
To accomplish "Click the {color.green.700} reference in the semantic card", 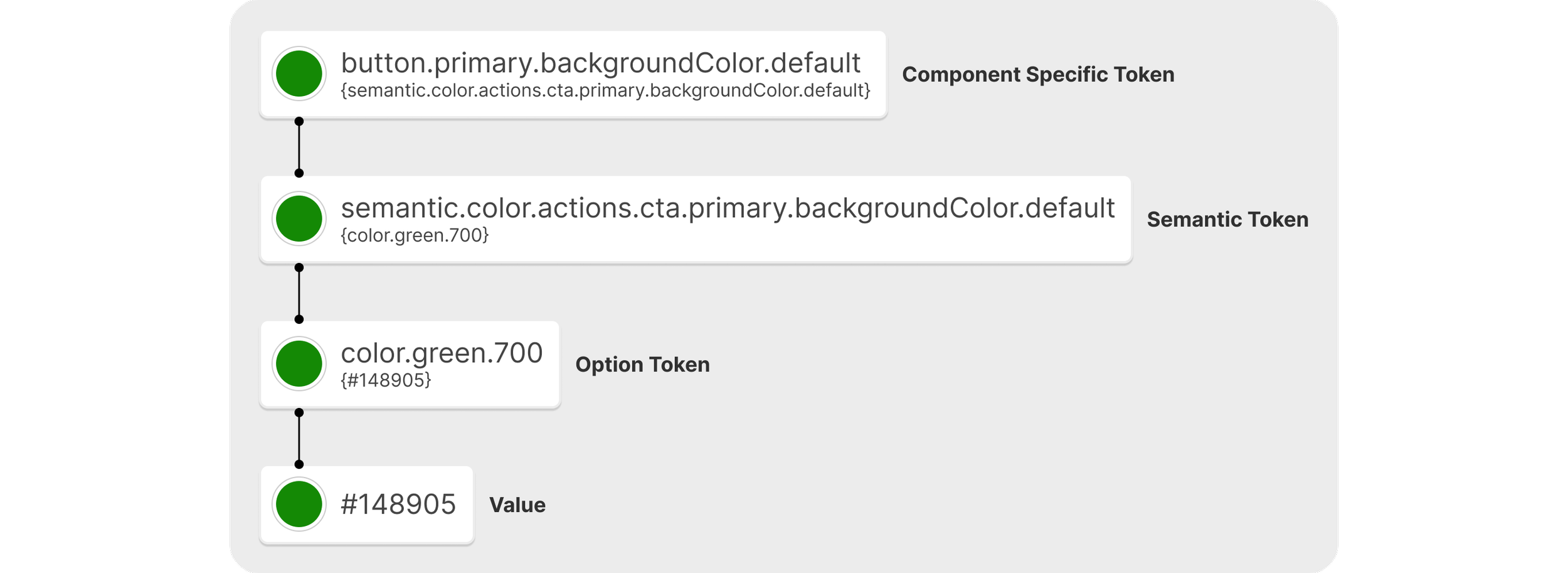I will (x=415, y=235).
